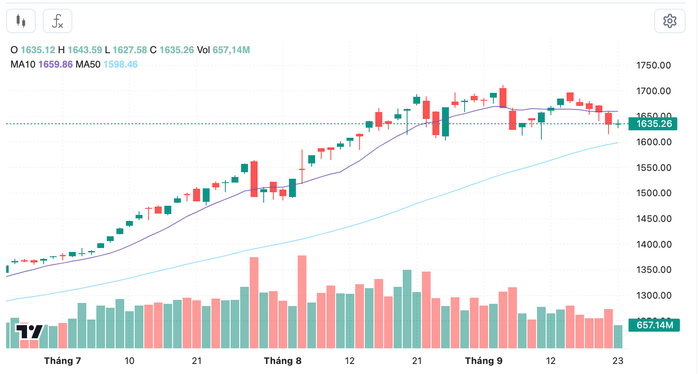The image size is (700, 374).
Task: Click the closing price value 1635.26 in header
Action: click(x=177, y=50)
